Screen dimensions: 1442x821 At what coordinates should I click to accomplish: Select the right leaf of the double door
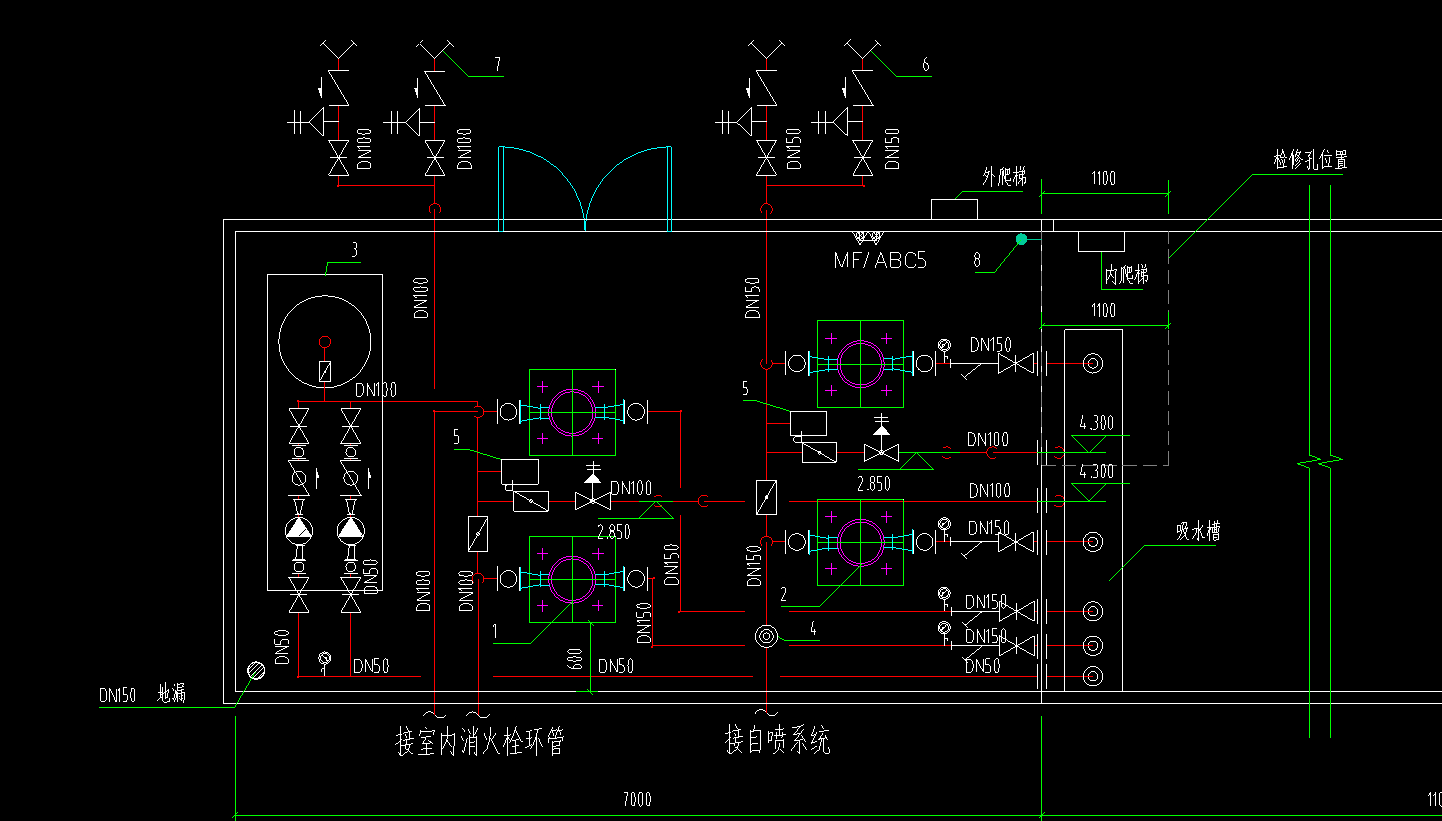[627, 188]
